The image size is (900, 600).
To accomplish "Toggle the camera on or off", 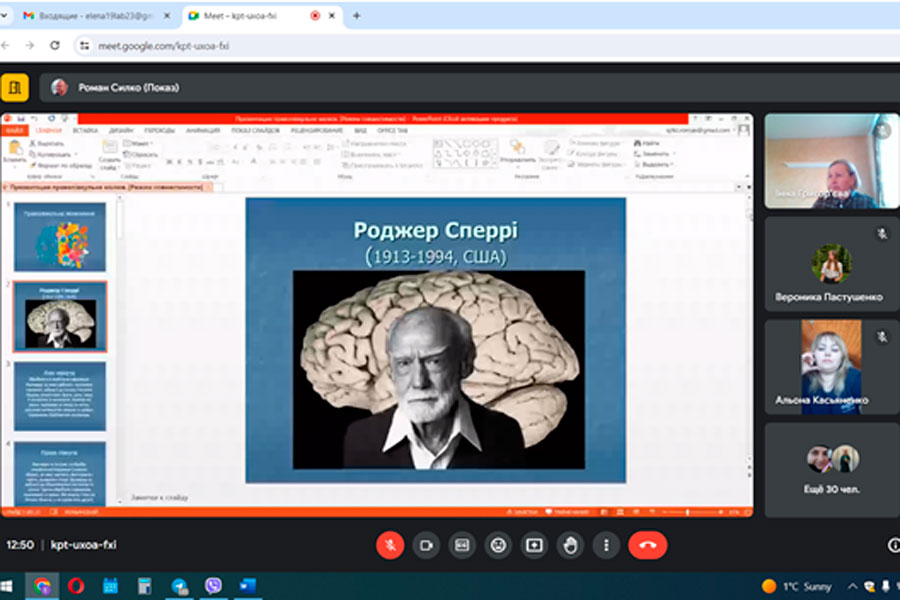I will 426,545.
